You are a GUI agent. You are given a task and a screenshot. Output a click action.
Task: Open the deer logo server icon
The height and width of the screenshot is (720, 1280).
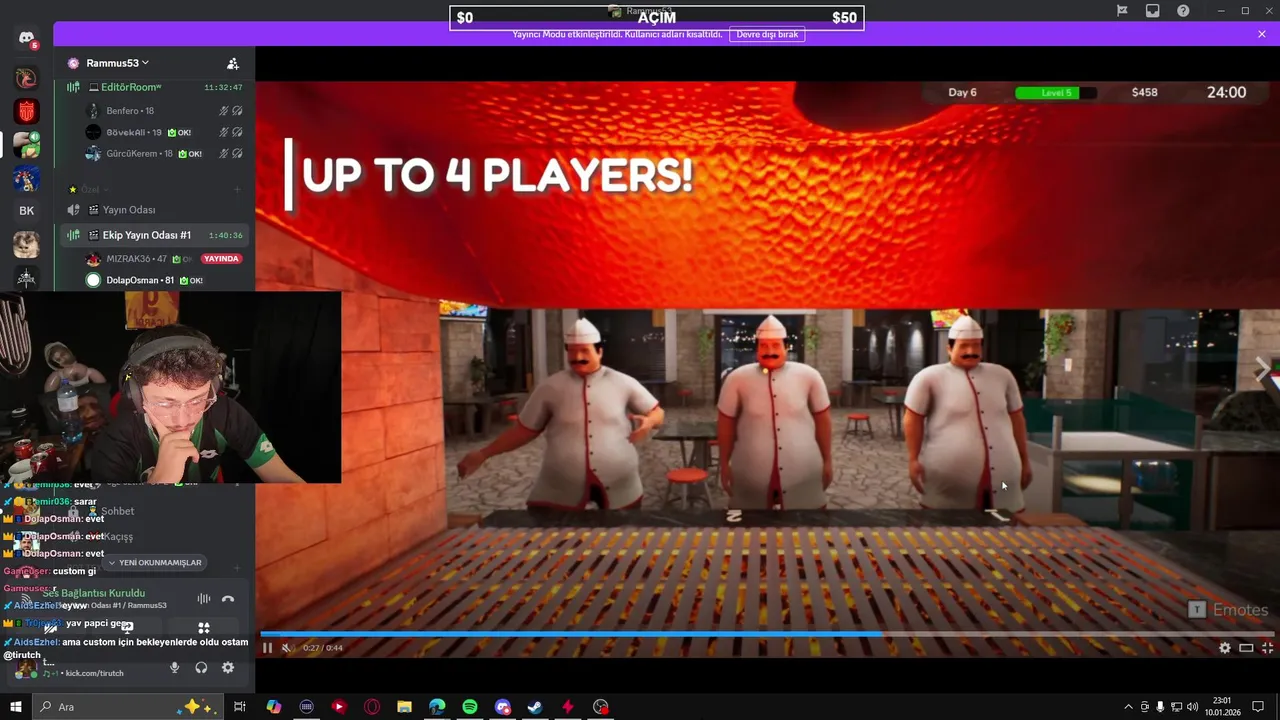click(x=26, y=78)
